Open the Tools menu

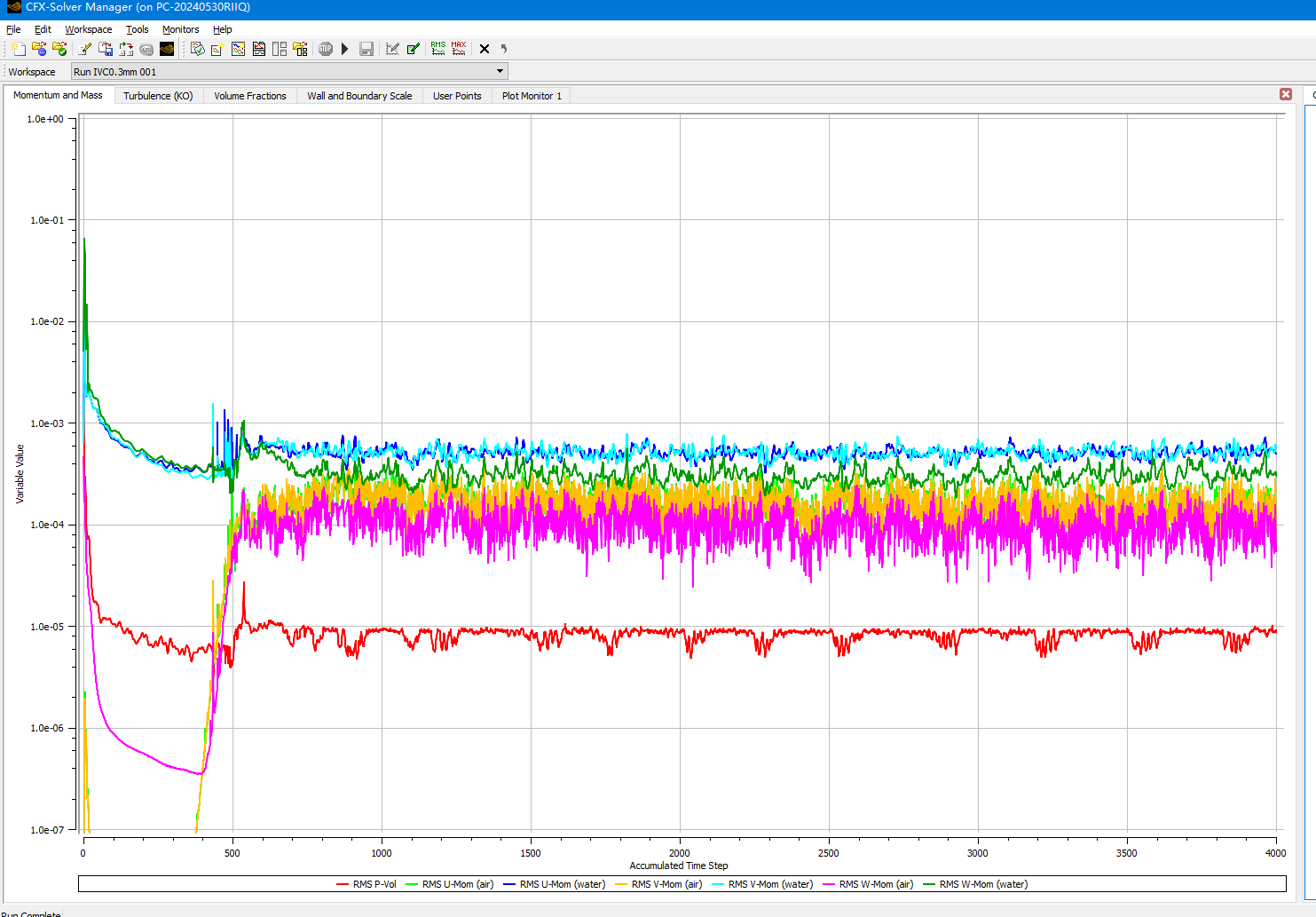[137, 29]
